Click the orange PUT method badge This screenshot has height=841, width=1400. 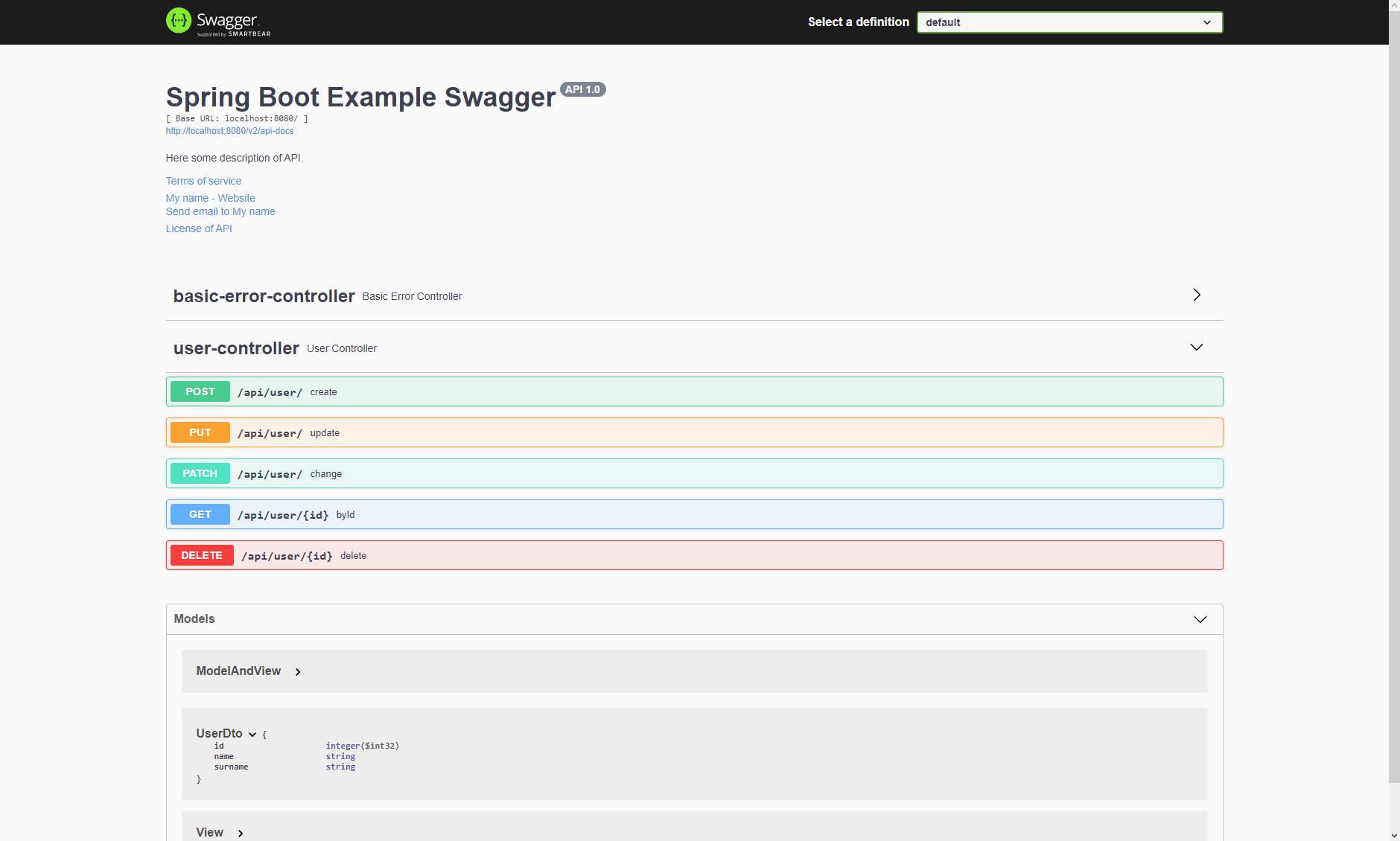[x=200, y=432]
